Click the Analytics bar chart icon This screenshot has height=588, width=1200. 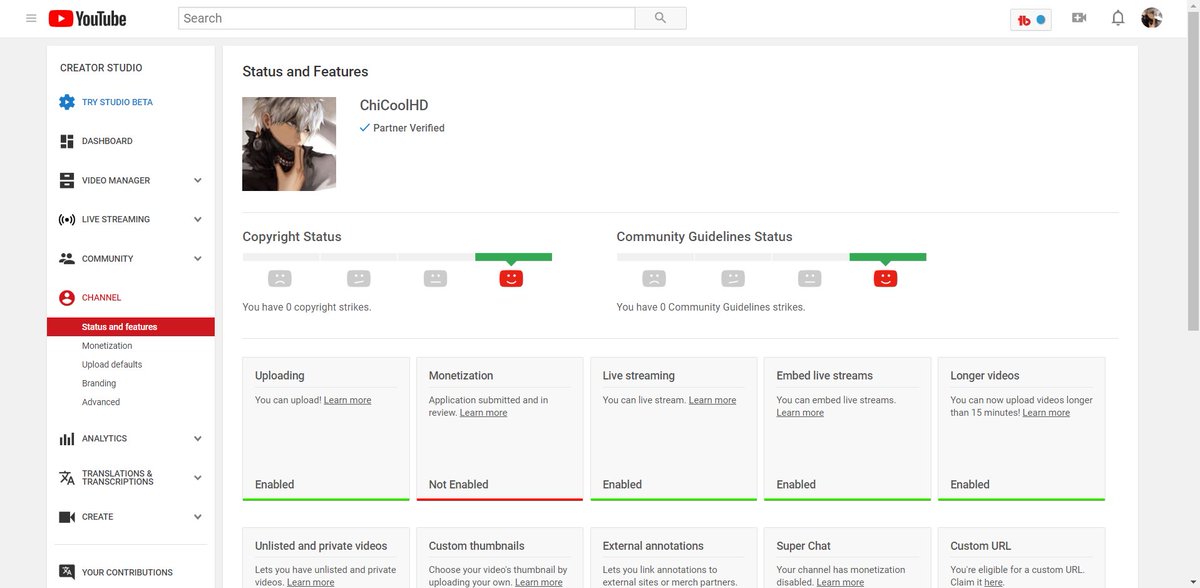[x=67, y=438]
